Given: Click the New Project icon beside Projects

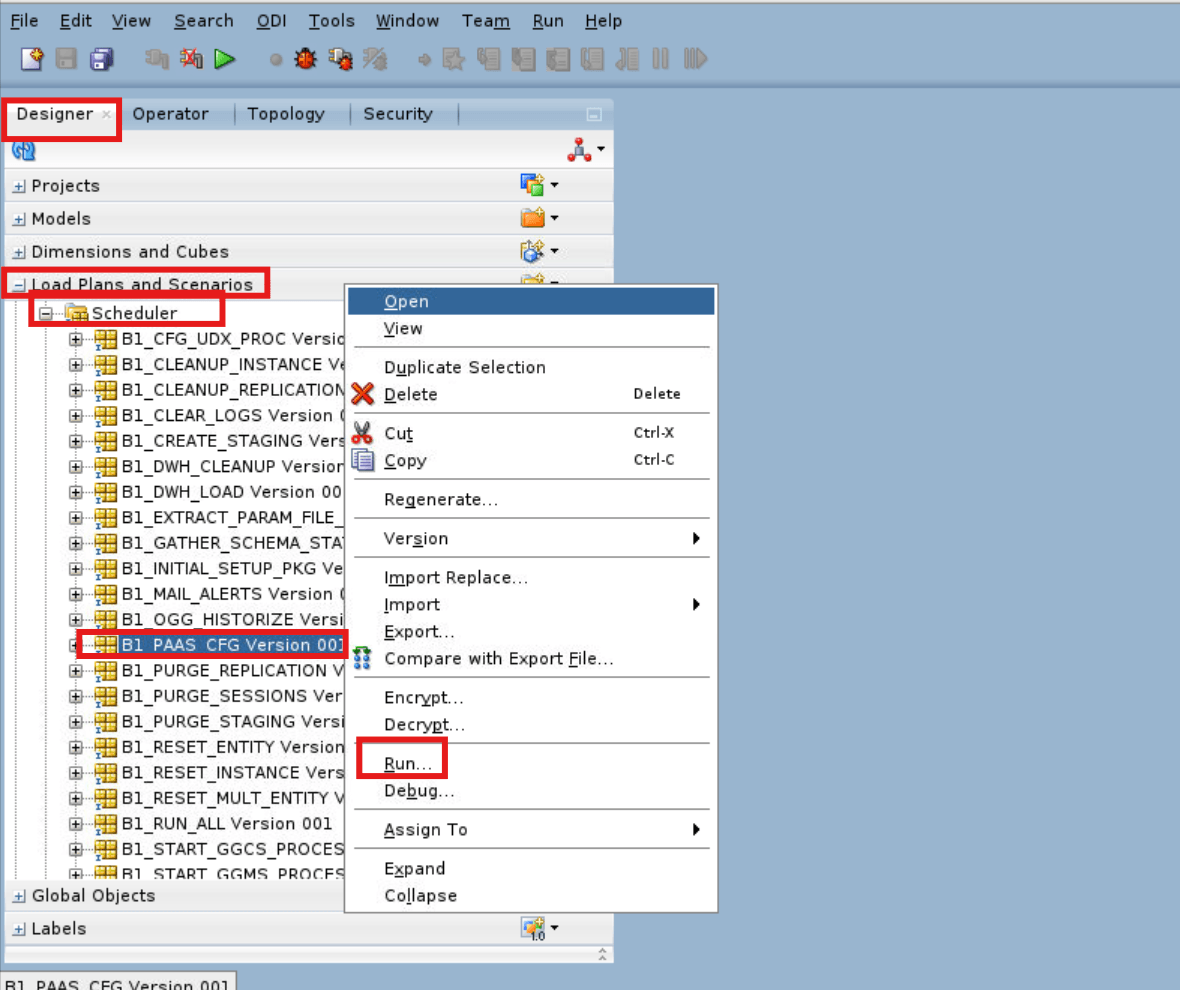Looking at the screenshot, I should pyautogui.click(x=533, y=184).
